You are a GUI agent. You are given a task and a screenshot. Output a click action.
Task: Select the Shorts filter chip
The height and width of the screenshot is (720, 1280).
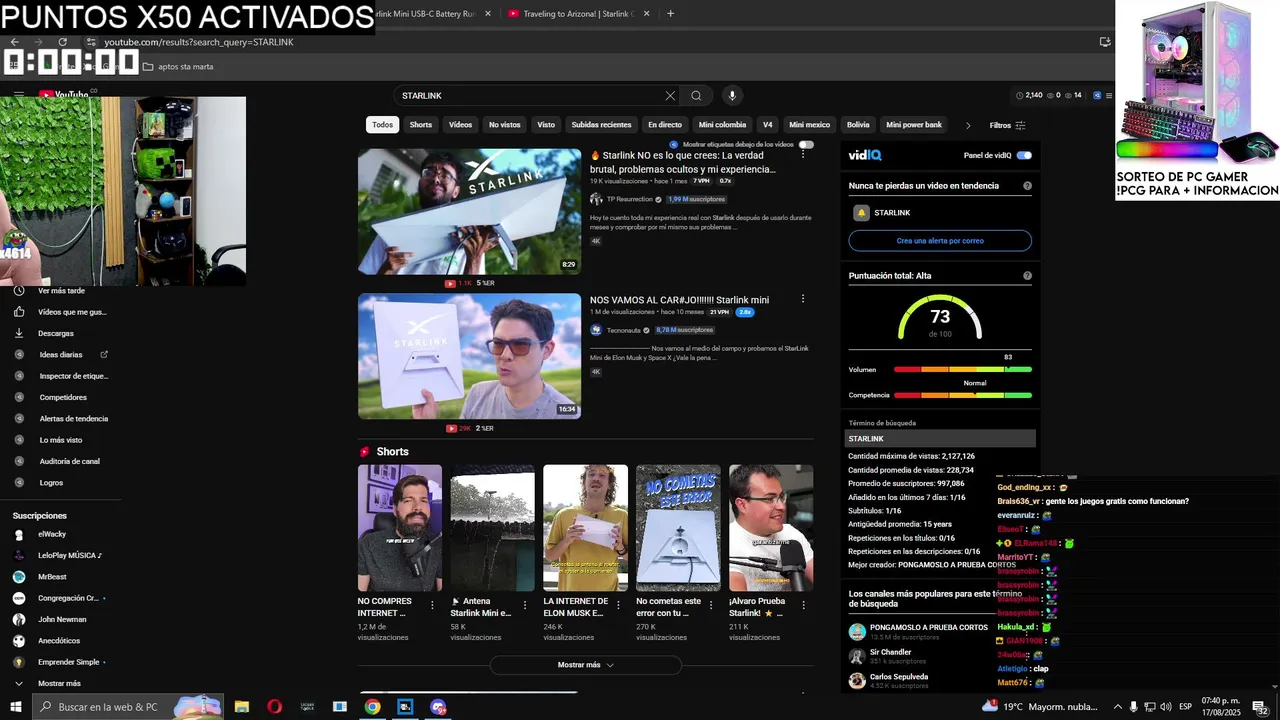click(x=421, y=125)
